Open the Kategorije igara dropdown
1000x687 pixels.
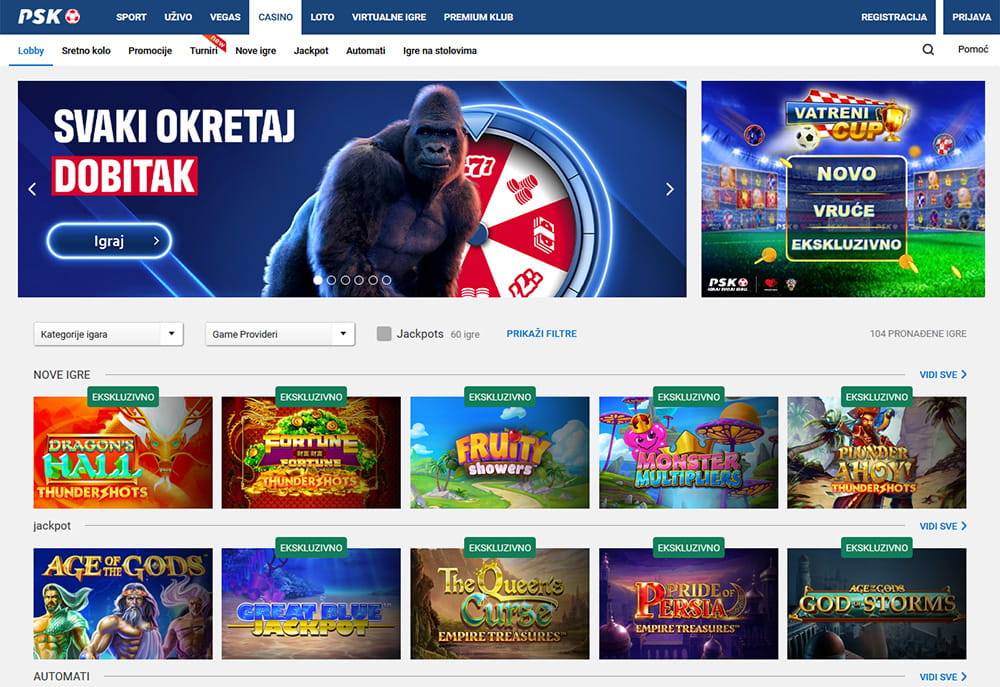pyautogui.click(x=108, y=334)
